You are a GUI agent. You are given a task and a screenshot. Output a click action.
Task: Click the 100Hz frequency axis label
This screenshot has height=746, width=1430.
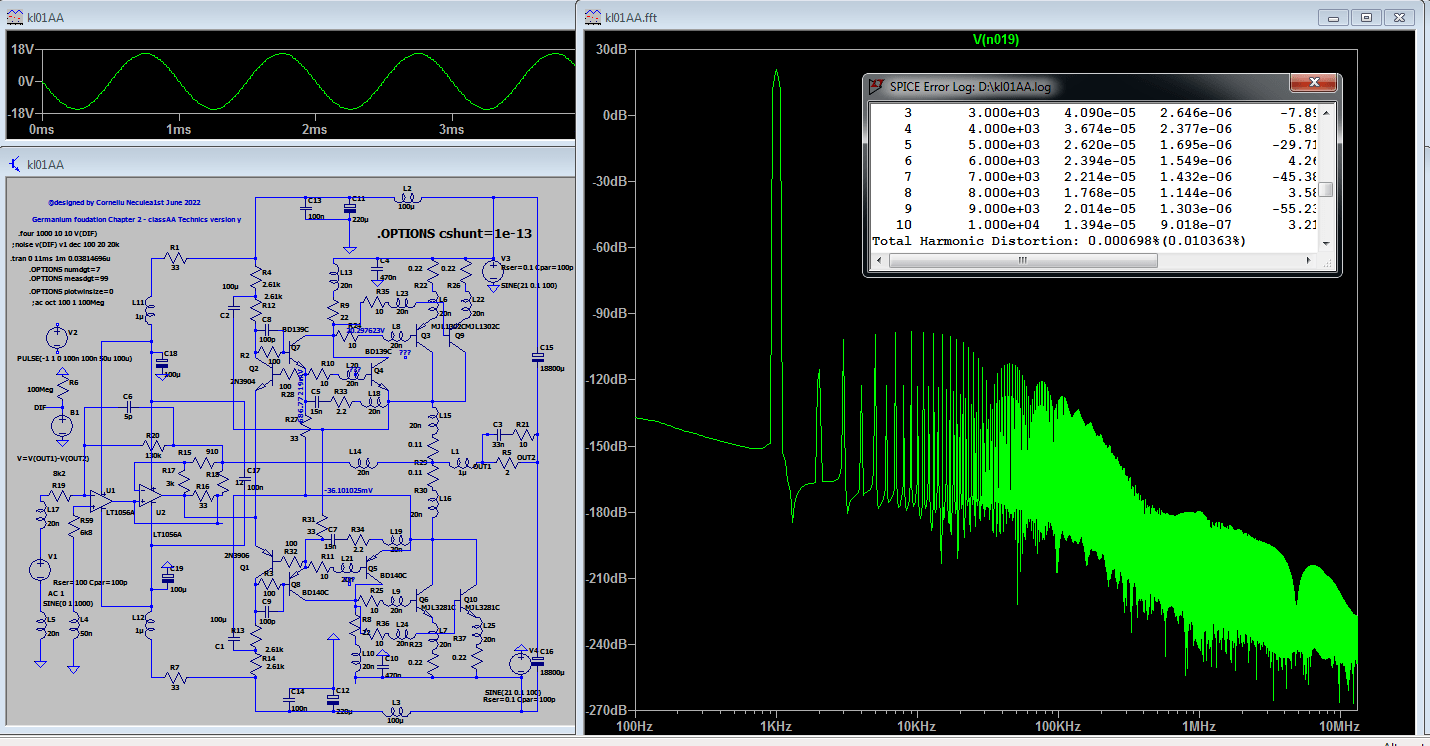pyautogui.click(x=636, y=726)
